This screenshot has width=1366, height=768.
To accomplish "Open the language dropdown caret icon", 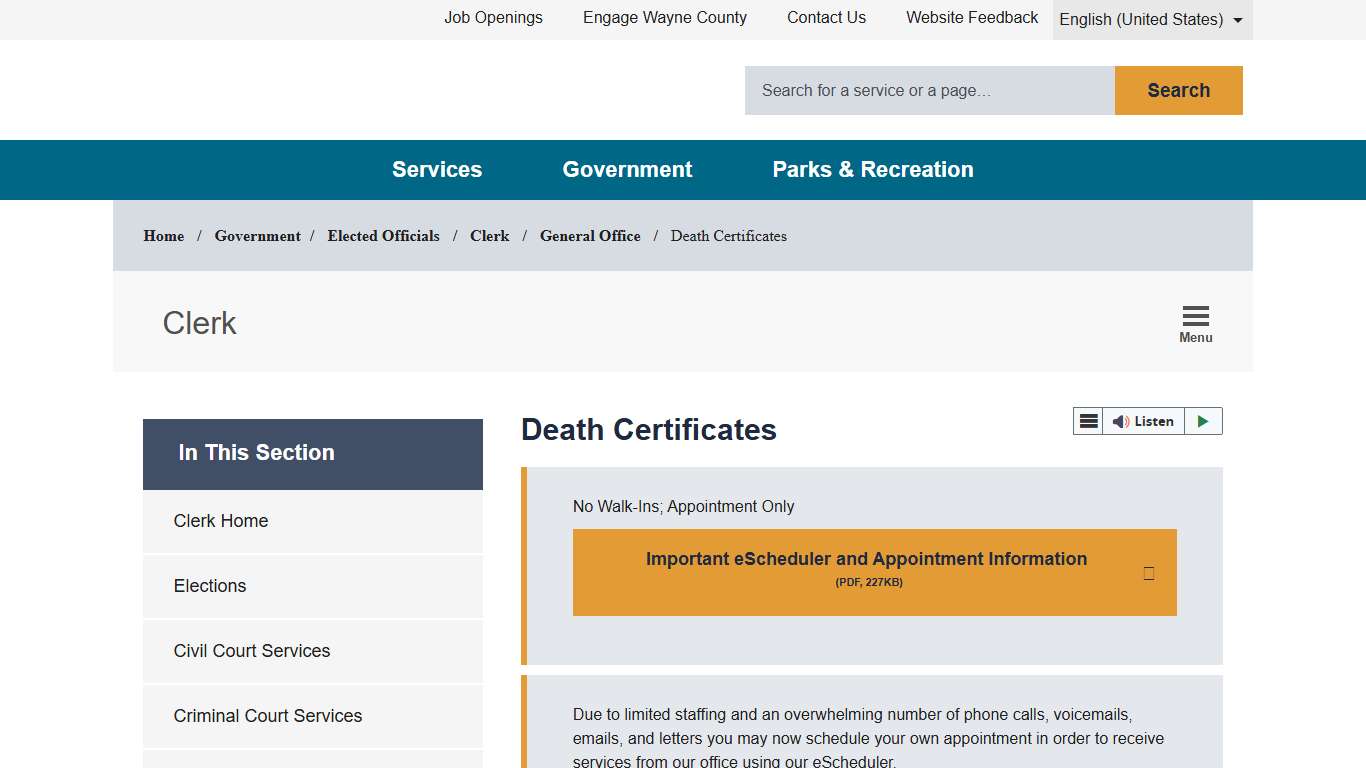I will [1237, 19].
